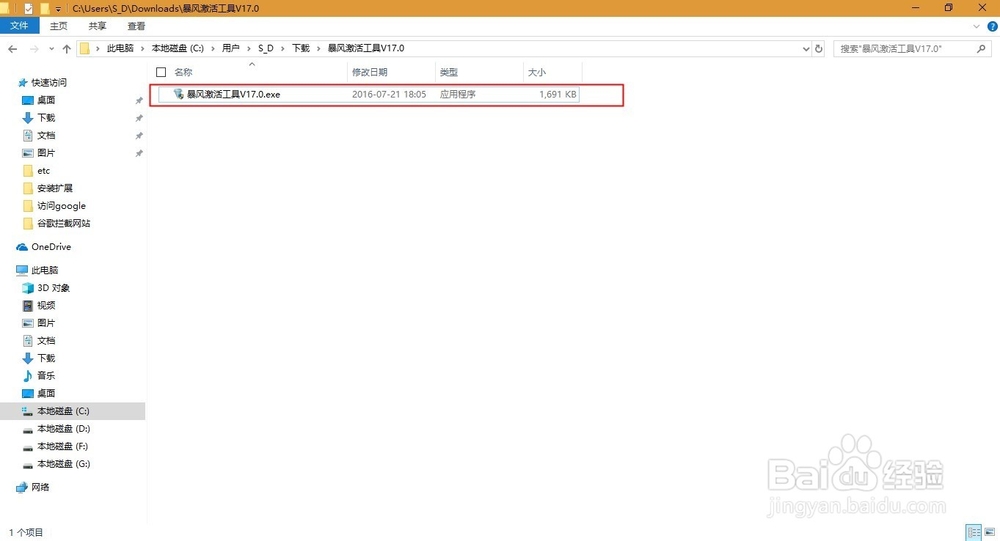Click 下载 breadcrumb in the address bar

[x=300, y=48]
